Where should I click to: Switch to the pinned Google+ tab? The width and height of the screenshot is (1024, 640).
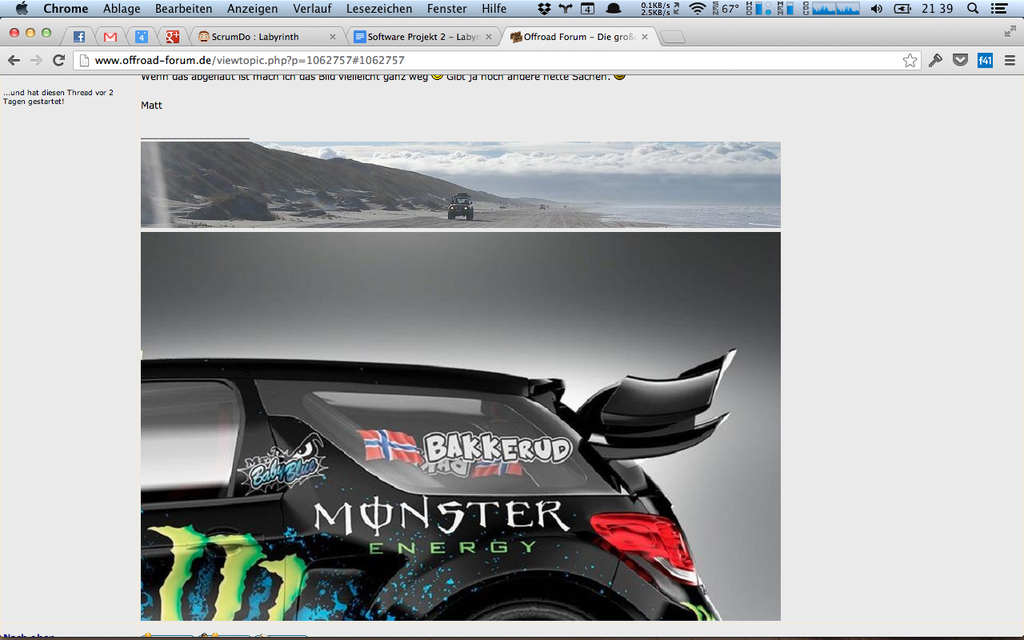(172, 37)
